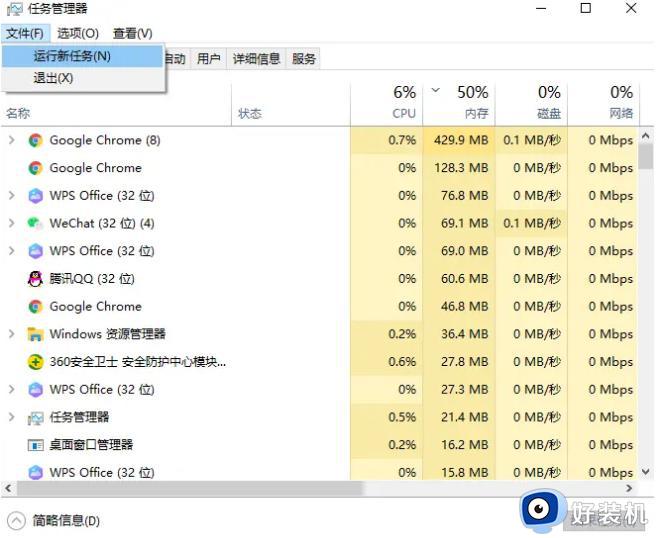Image resolution: width=656 pixels, height=538 pixels.
Task: Maximize the 任务管理器 window
Action: coord(586,8)
